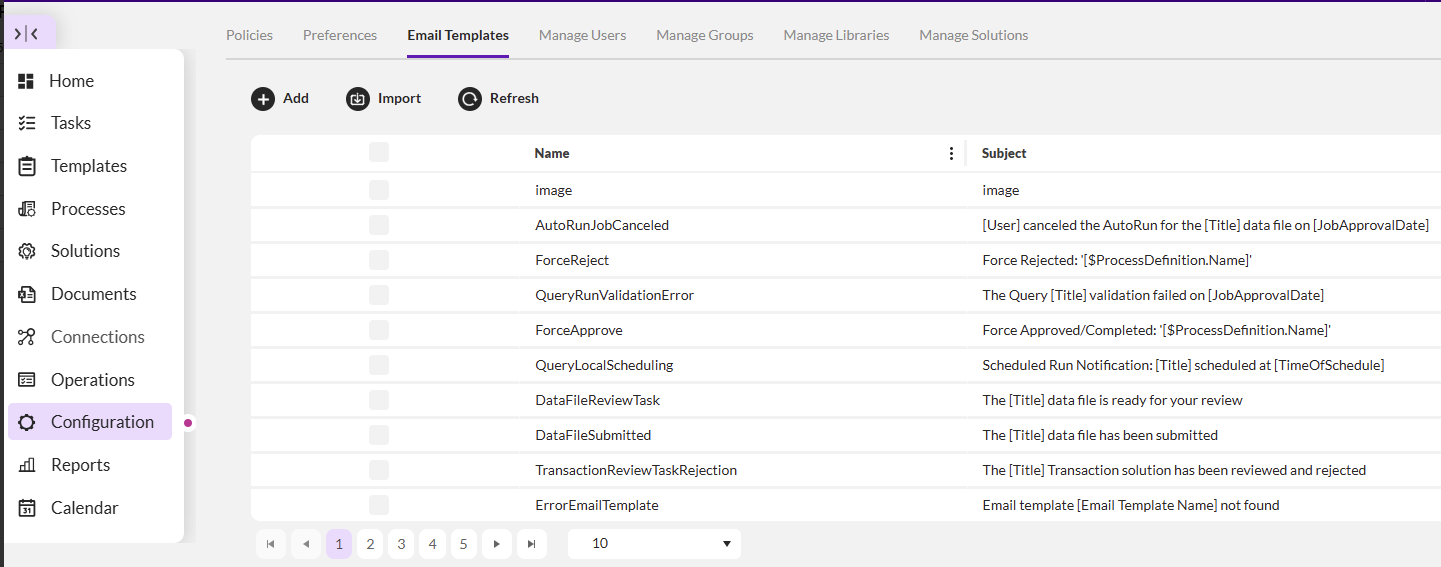Select current page 1 button
This screenshot has height=567, width=1441.
pyautogui.click(x=339, y=544)
